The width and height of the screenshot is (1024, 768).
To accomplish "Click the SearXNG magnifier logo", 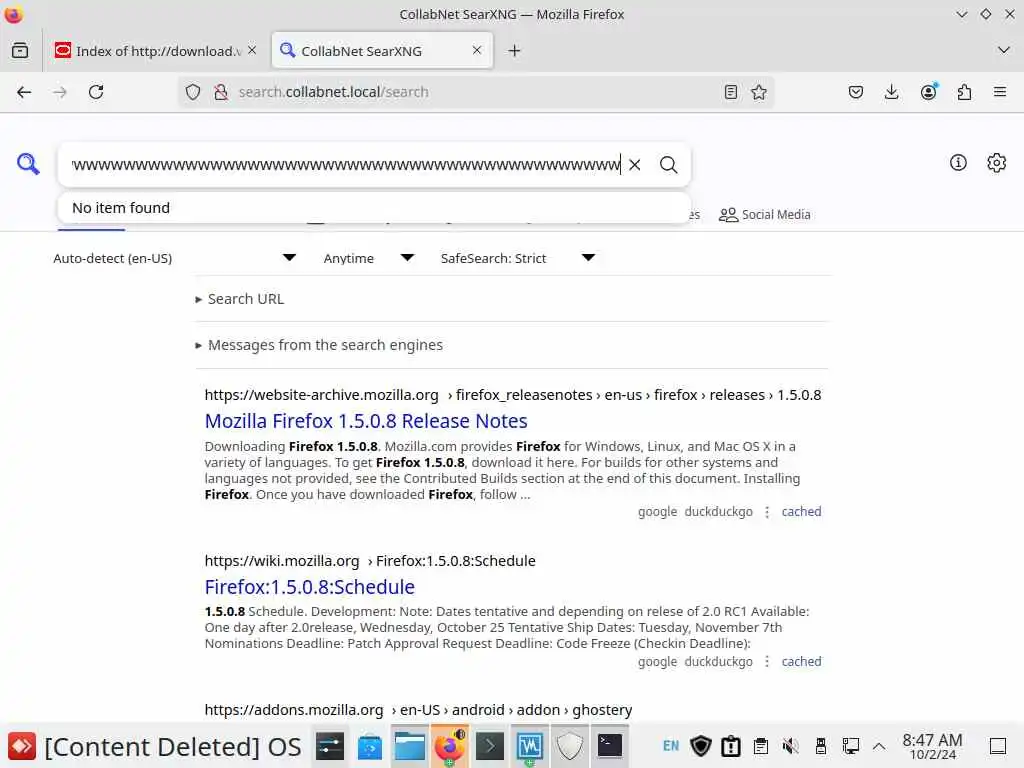I will pyautogui.click(x=28, y=164).
